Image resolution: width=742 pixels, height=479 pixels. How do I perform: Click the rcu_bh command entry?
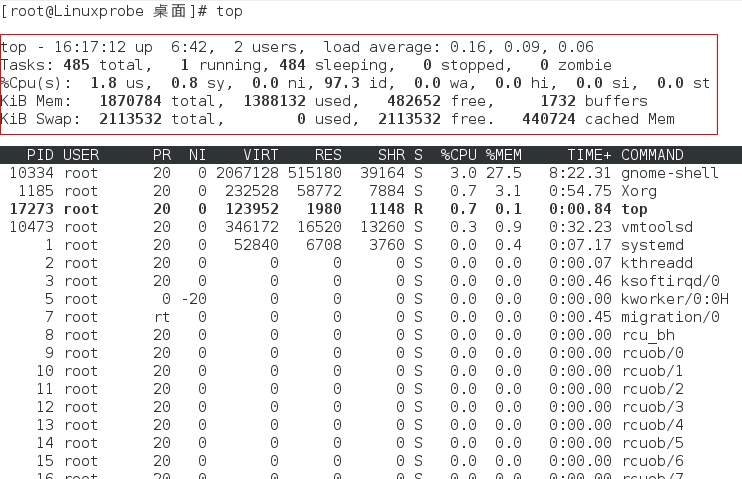[648, 335]
